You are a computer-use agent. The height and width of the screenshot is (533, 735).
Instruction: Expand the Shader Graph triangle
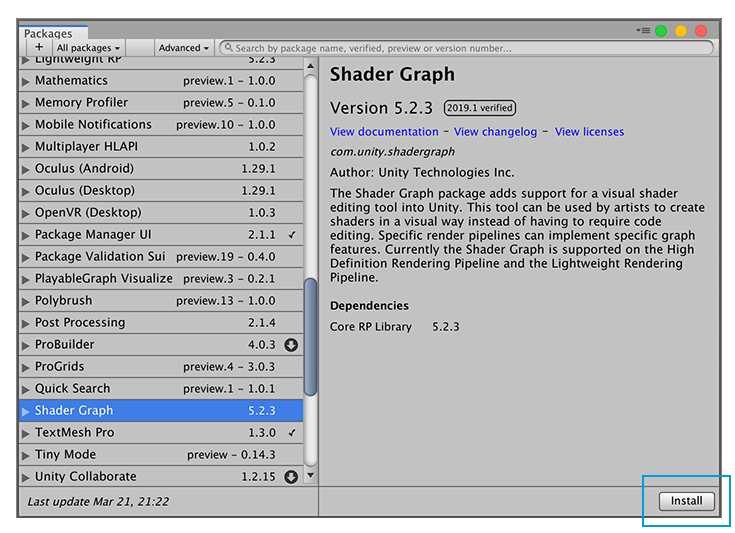click(25, 411)
